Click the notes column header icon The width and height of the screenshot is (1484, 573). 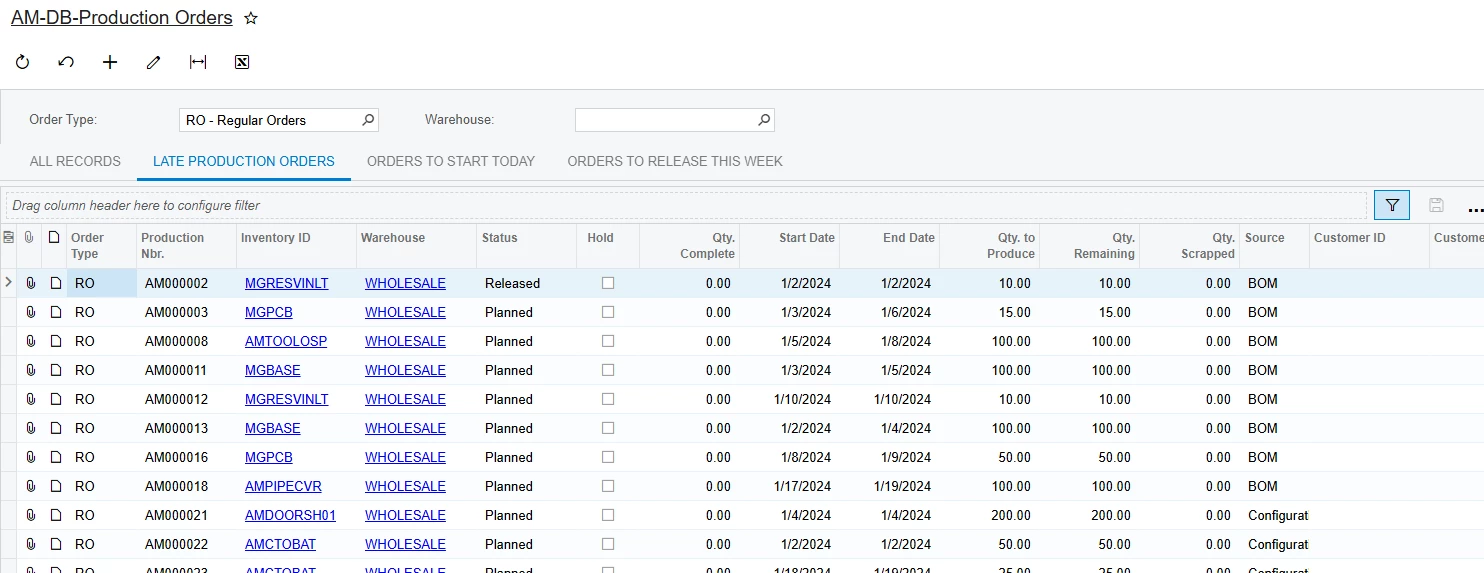point(55,237)
